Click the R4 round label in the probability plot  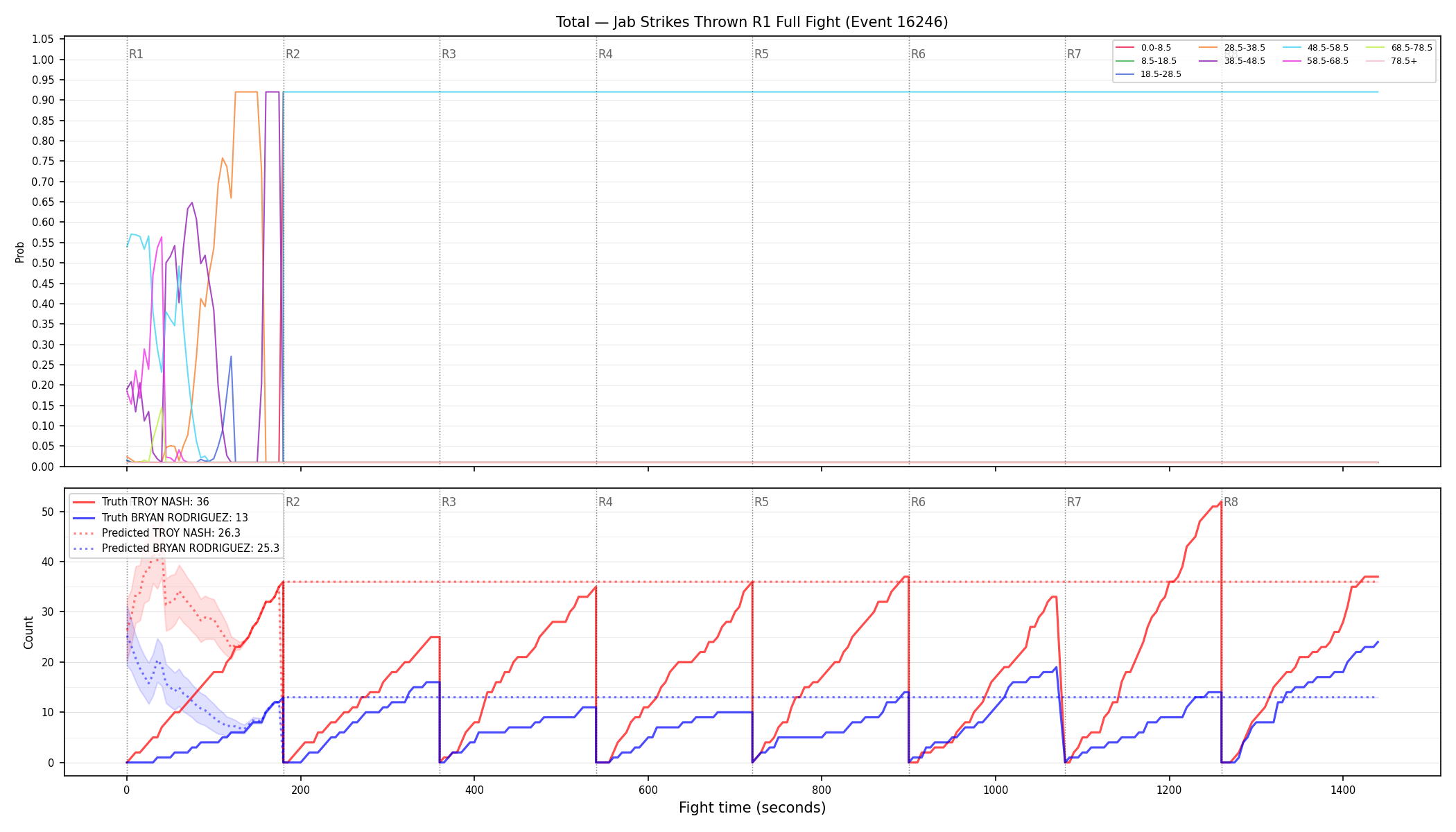tap(605, 54)
